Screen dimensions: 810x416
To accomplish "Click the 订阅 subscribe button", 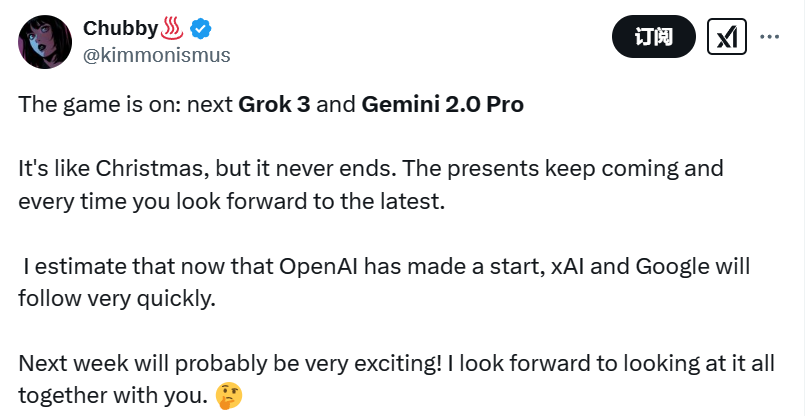I will tap(653, 37).
